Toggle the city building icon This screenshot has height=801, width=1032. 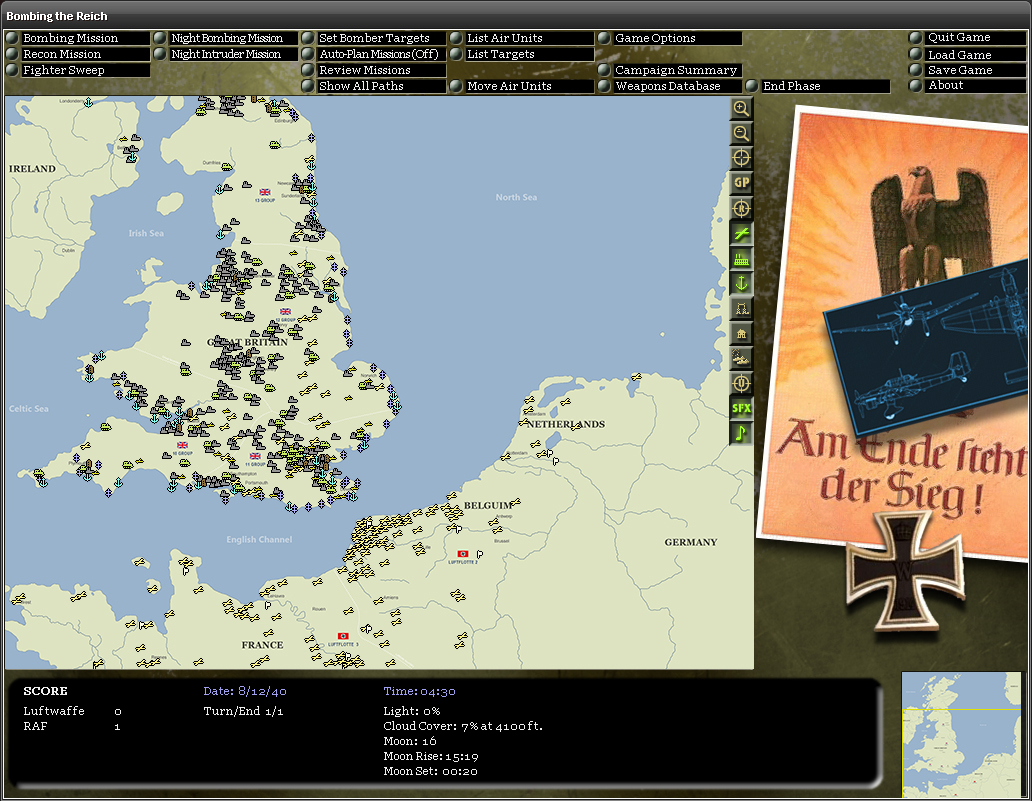pyautogui.click(x=741, y=334)
